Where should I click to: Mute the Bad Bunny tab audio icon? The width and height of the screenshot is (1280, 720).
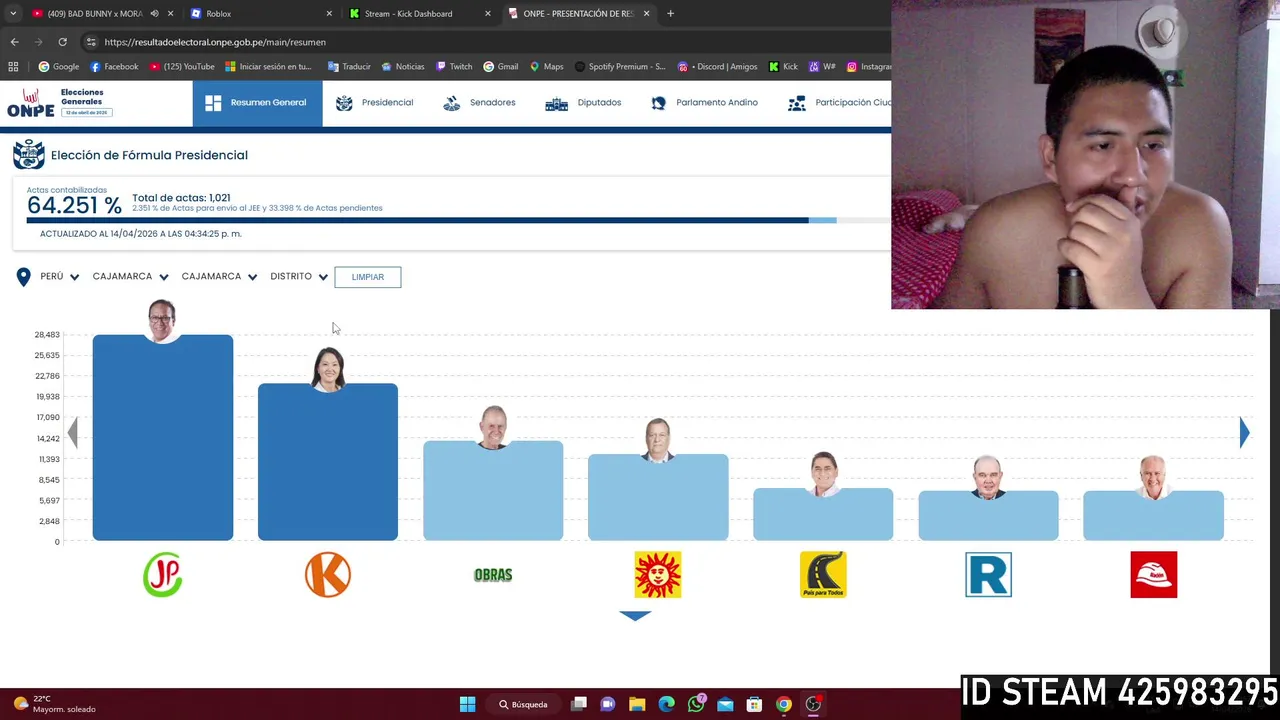pos(154,14)
